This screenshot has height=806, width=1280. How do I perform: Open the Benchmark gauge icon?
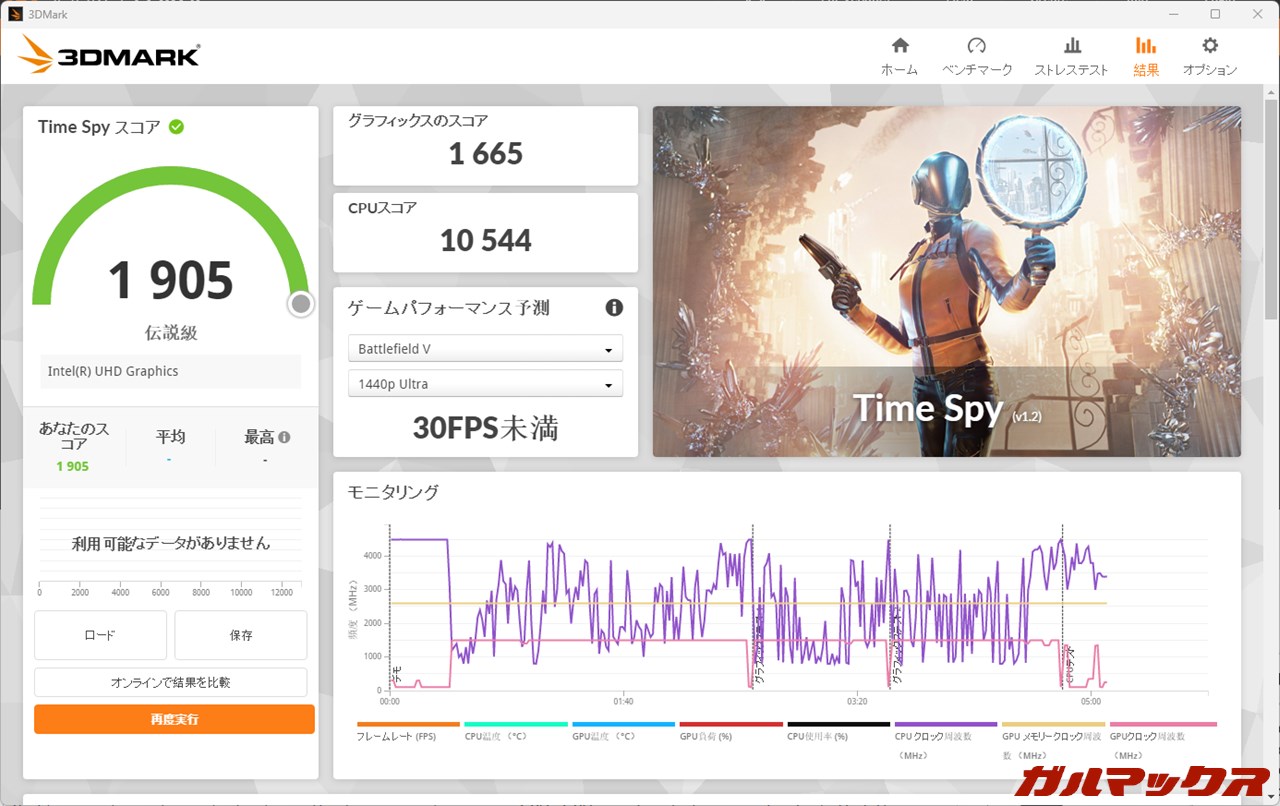[977, 46]
